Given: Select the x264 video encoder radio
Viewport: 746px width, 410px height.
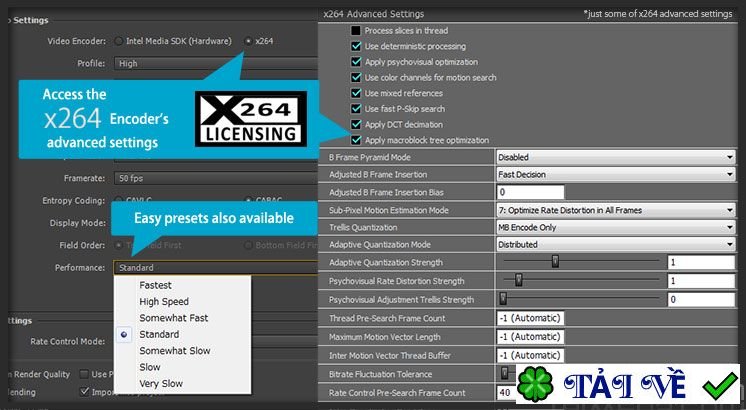Looking at the screenshot, I should (x=248, y=41).
